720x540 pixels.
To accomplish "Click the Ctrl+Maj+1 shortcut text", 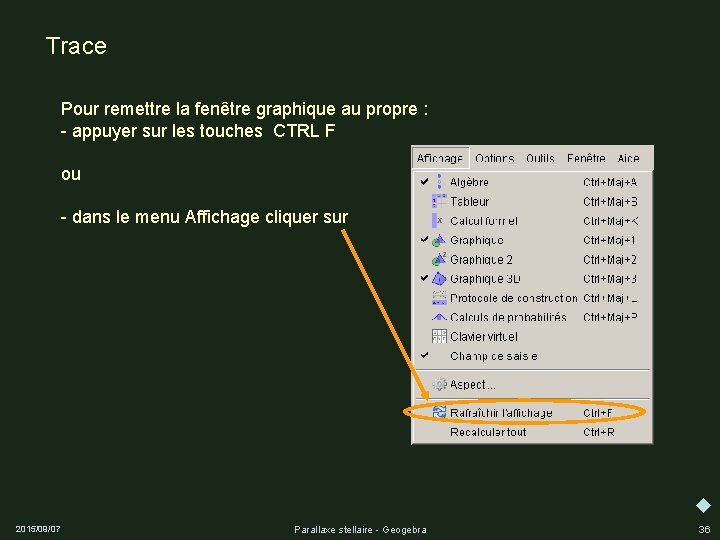I will pos(610,240).
